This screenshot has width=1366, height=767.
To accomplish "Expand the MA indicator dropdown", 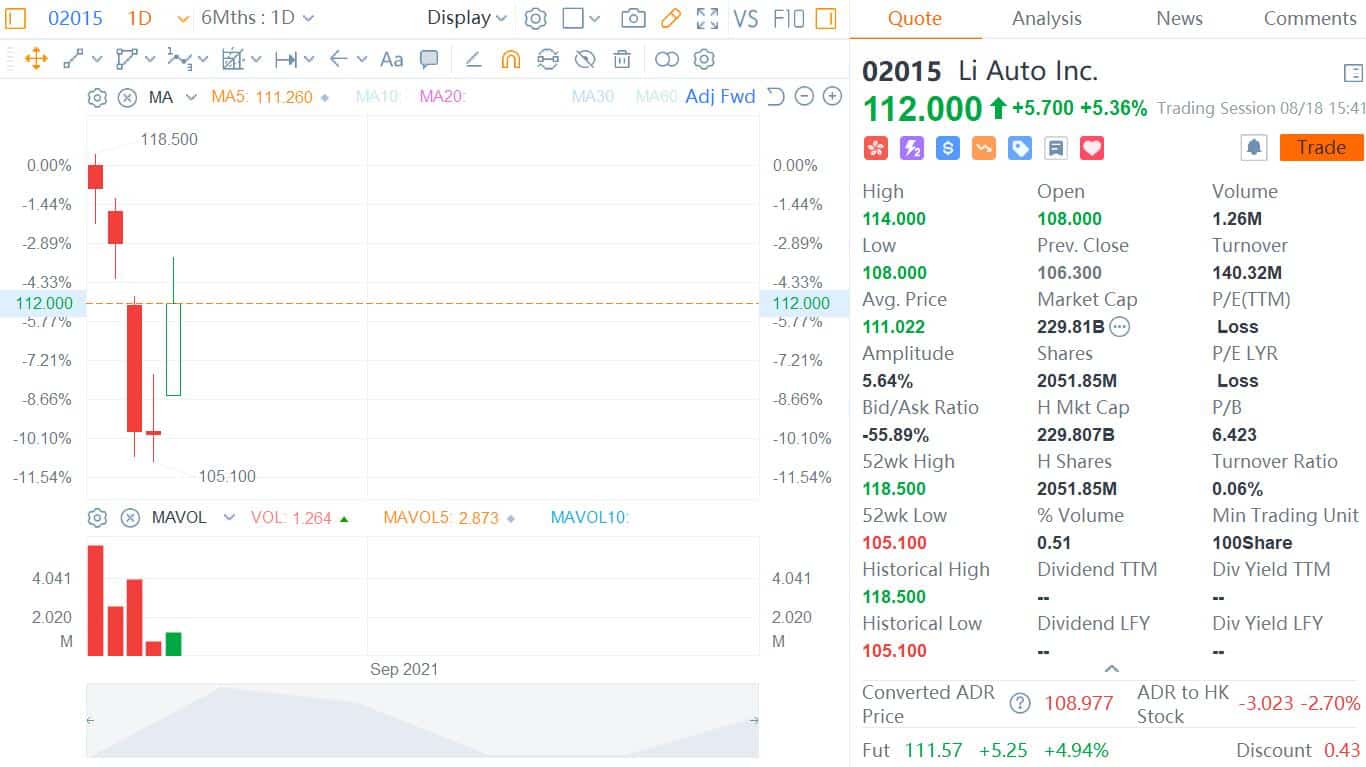I will 190,97.
